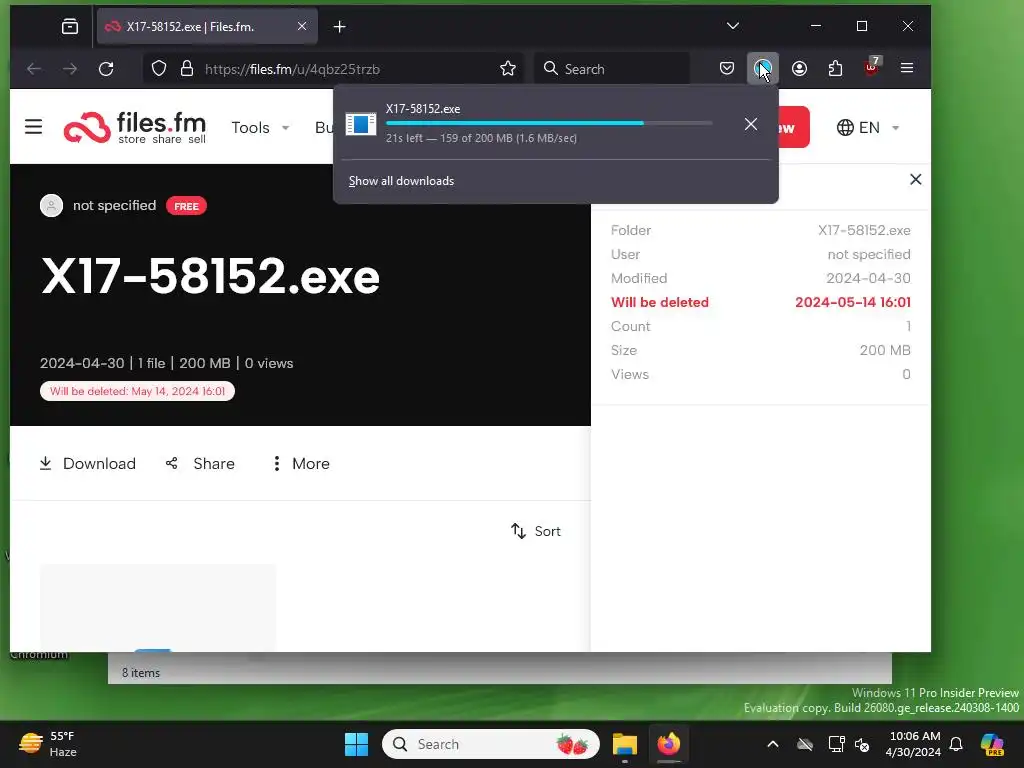Close the file details side panel
The height and width of the screenshot is (768, 1024).
click(916, 180)
